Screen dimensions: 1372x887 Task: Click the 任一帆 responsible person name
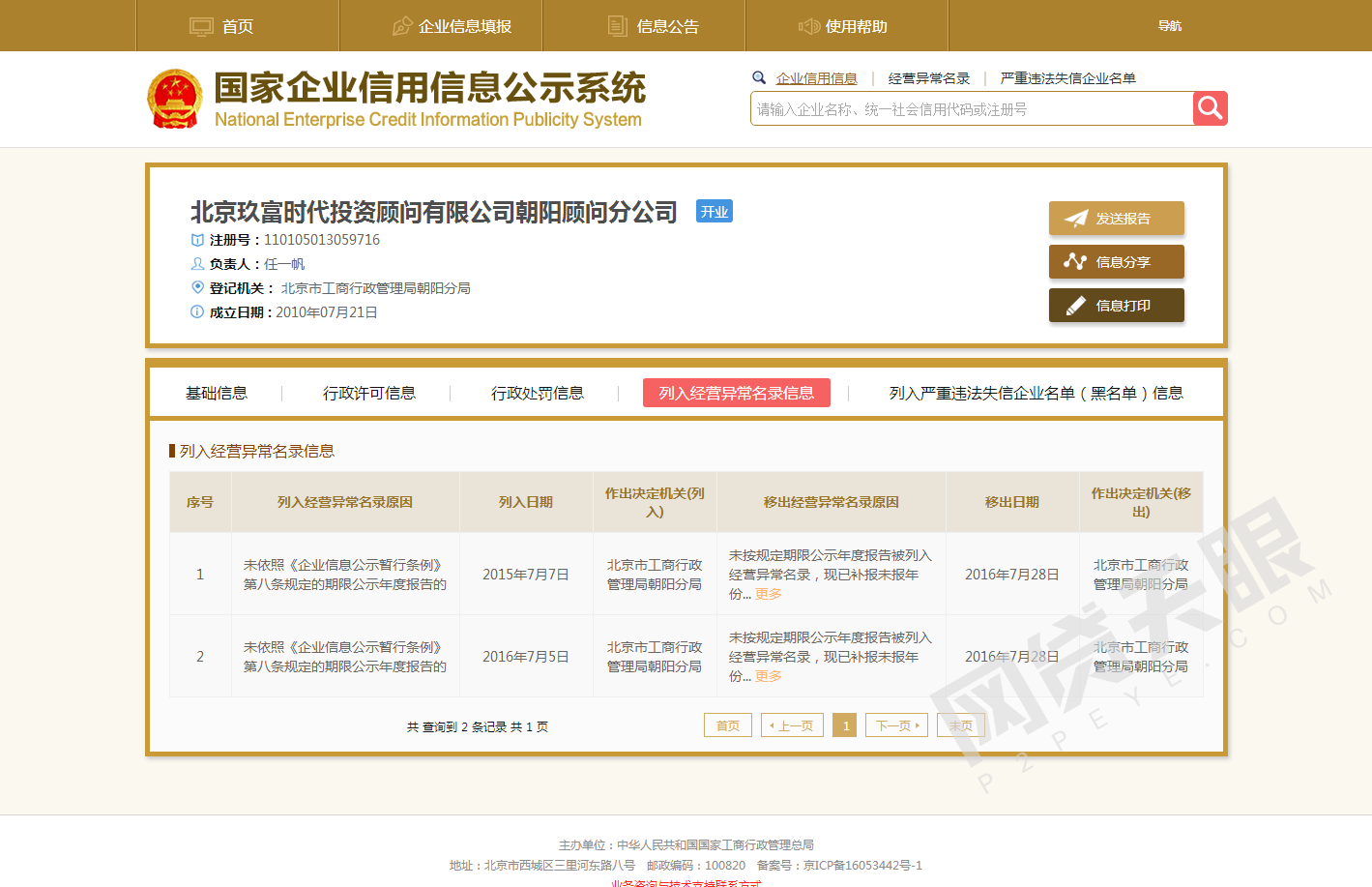coord(284,264)
